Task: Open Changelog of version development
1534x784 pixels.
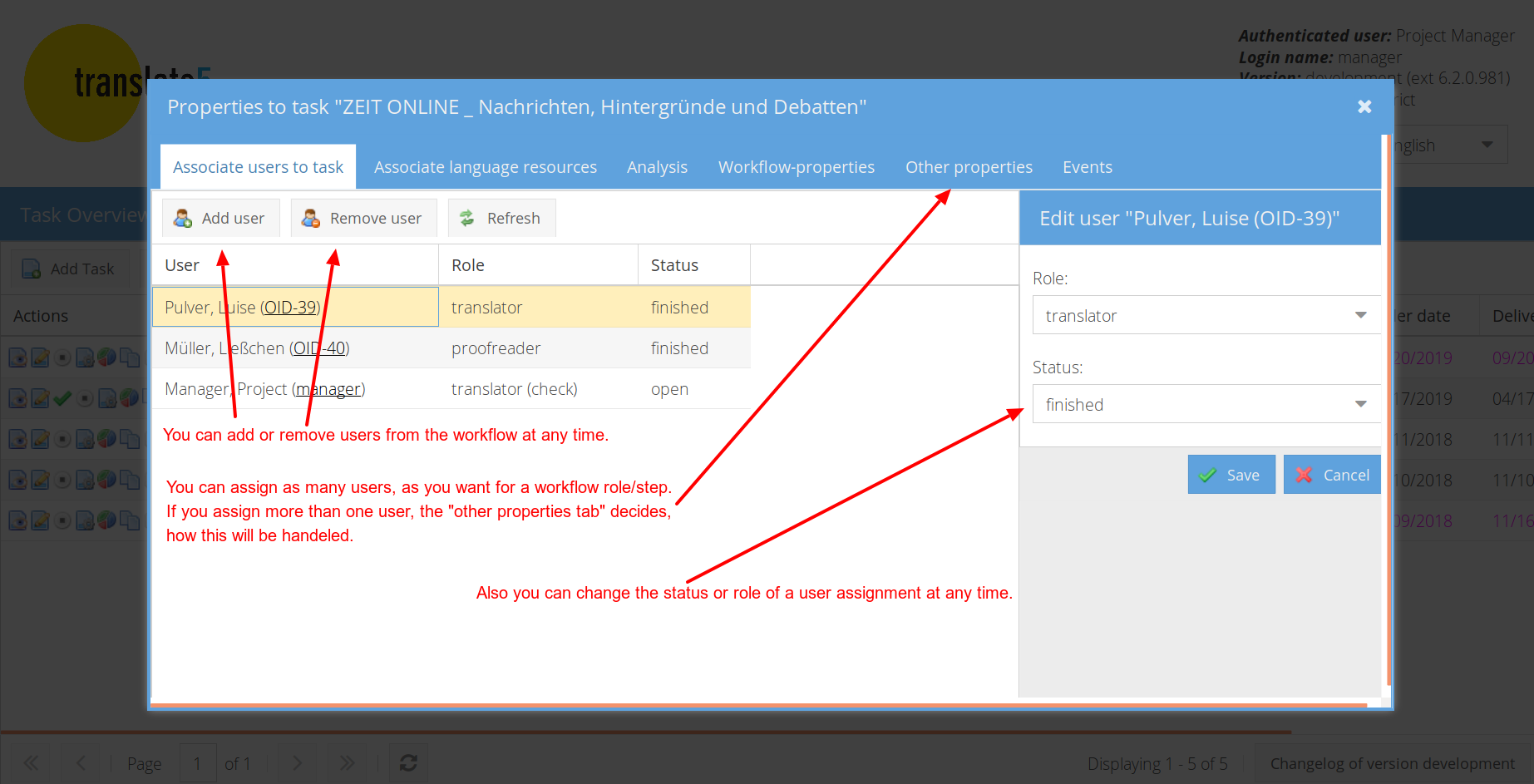Action: tap(1393, 763)
